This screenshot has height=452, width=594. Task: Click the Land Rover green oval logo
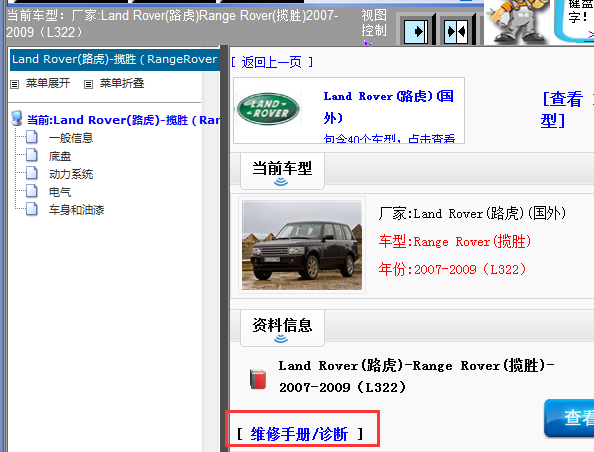tap(268, 109)
